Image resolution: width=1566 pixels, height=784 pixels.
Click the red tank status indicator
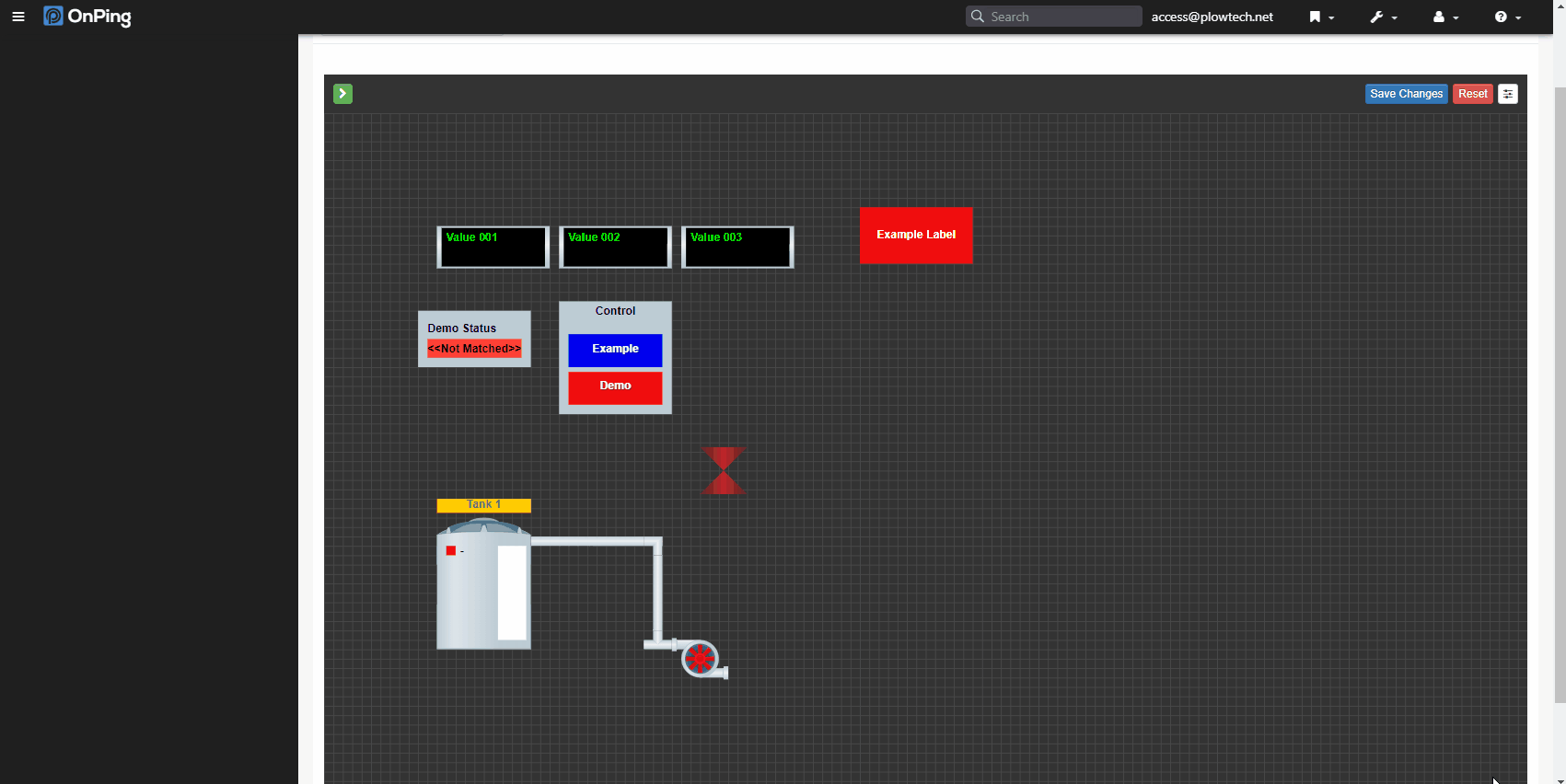[451, 550]
